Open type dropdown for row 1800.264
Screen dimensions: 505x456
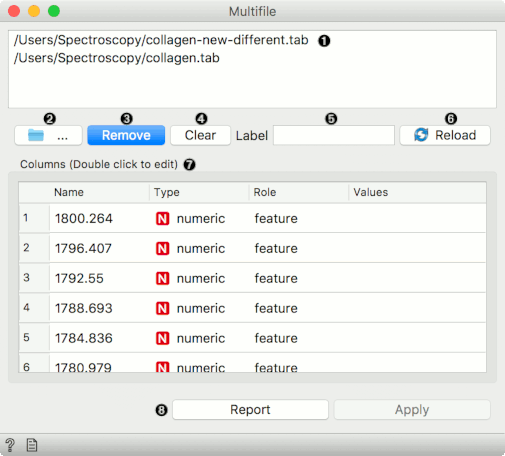click(x=199, y=219)
